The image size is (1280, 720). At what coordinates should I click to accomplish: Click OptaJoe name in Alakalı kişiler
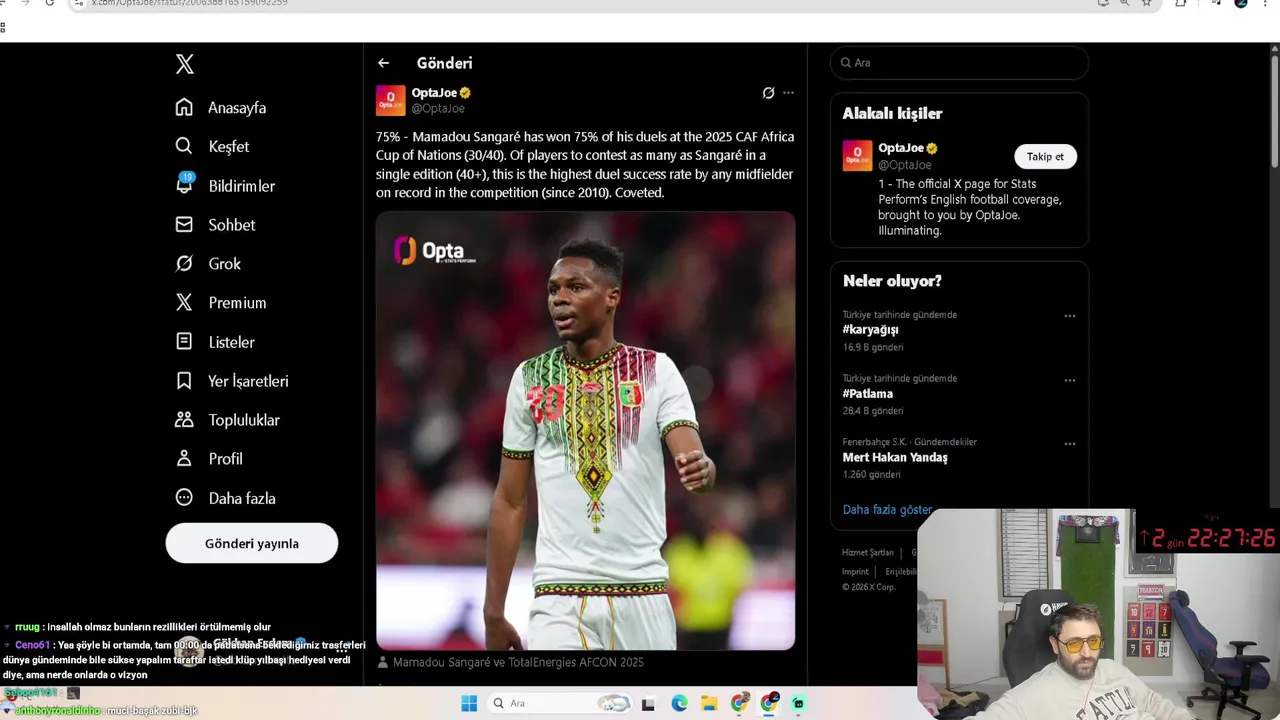(x=901, y=148)
